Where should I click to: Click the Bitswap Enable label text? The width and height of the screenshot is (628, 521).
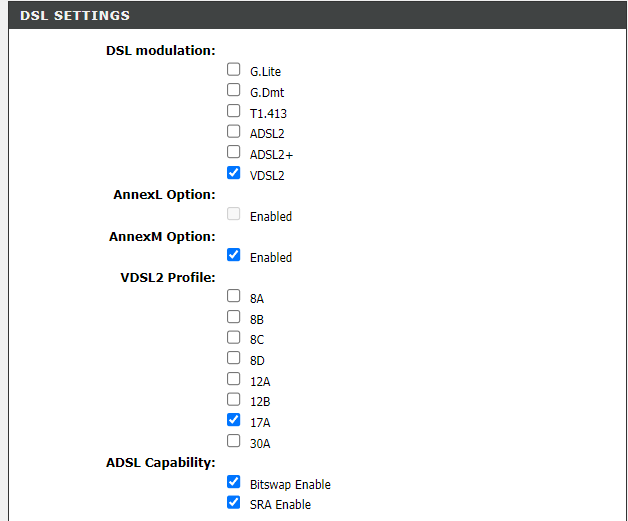point(290,484)
